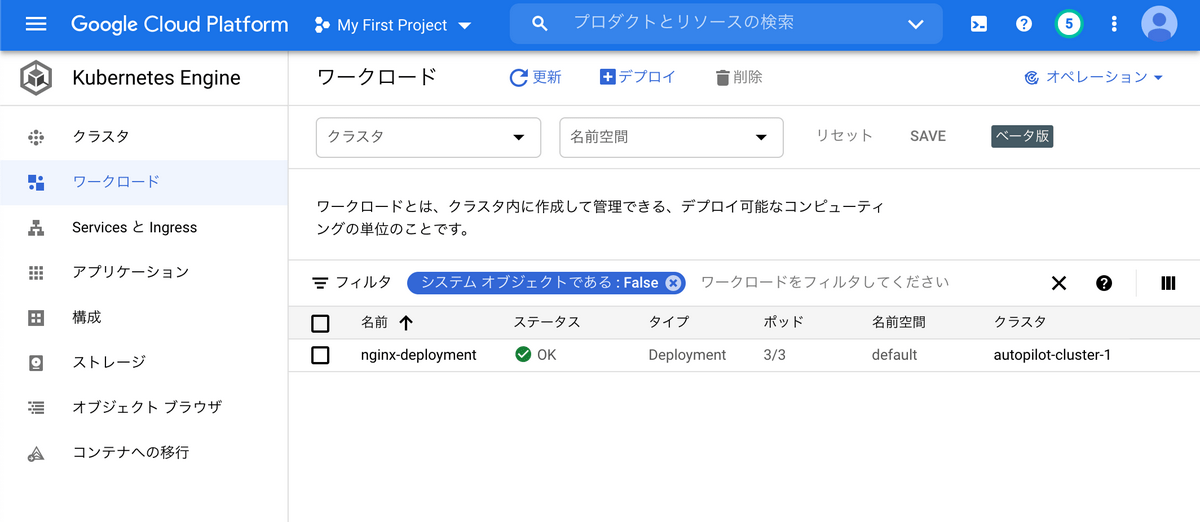
Task: Open the hamburger navigation menu
Action: tap(36, 24)
